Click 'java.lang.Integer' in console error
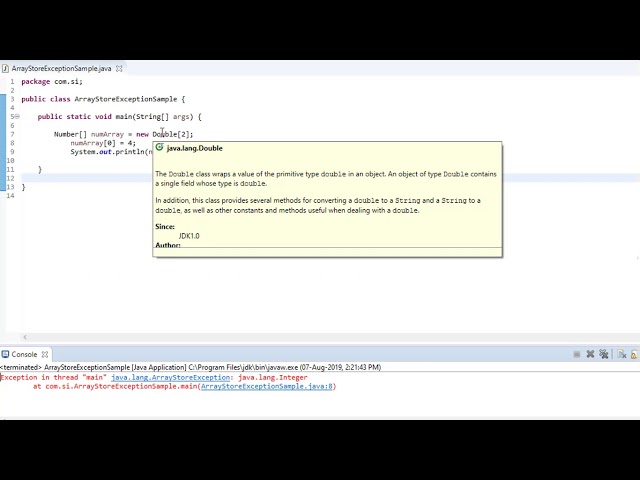The height and width of the screenshot is (480, 640). (273, 378)
